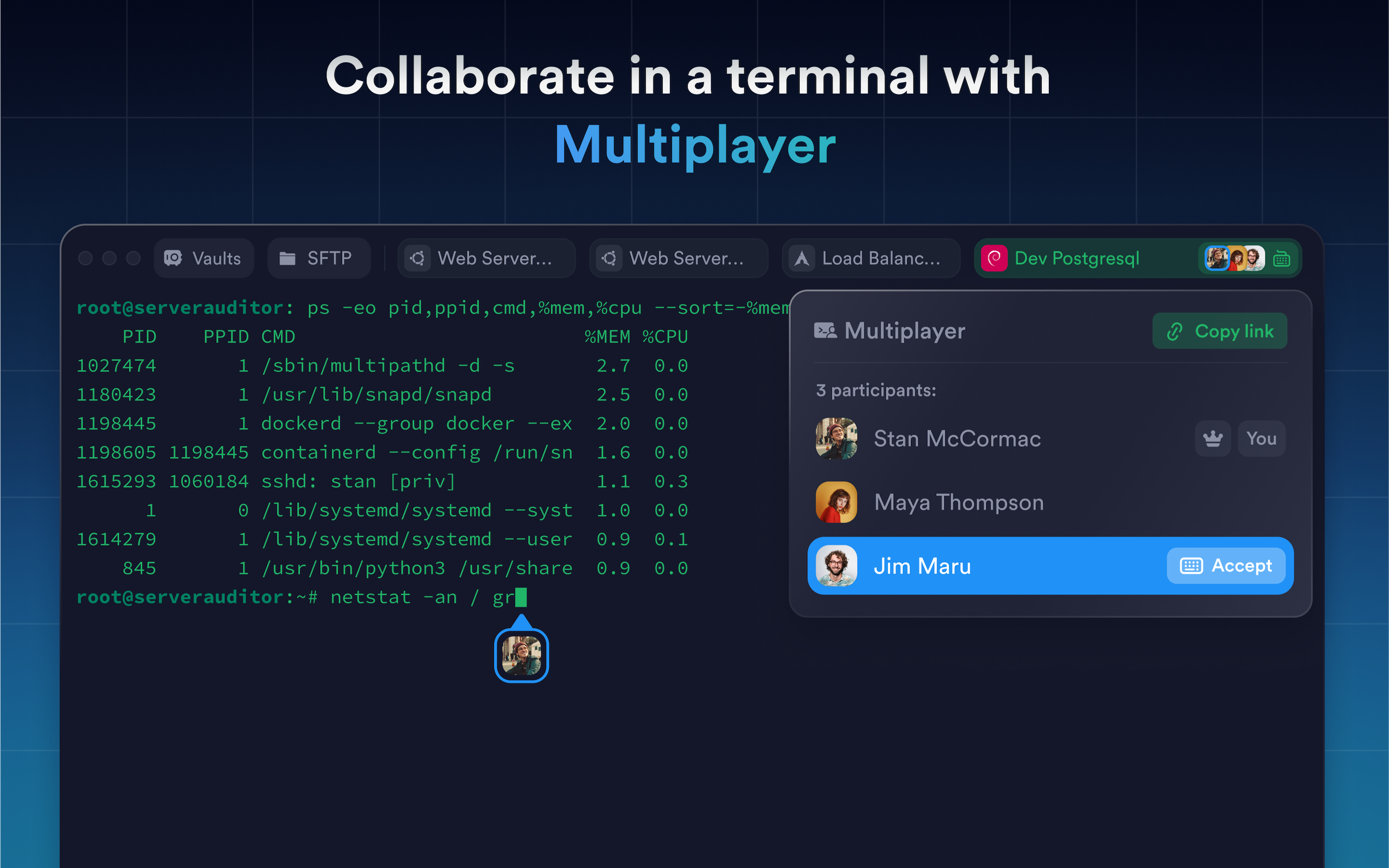Click the Multiplayer panel header icon
This screenshot has width=1389, height=868.
click(825, 331)
